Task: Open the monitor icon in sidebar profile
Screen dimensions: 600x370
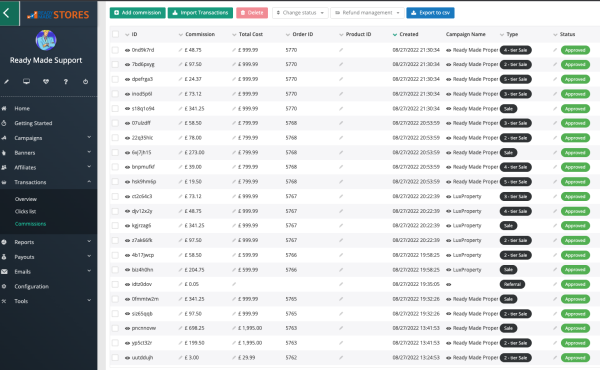Action: pyautogui.click(x=26, y=81)
